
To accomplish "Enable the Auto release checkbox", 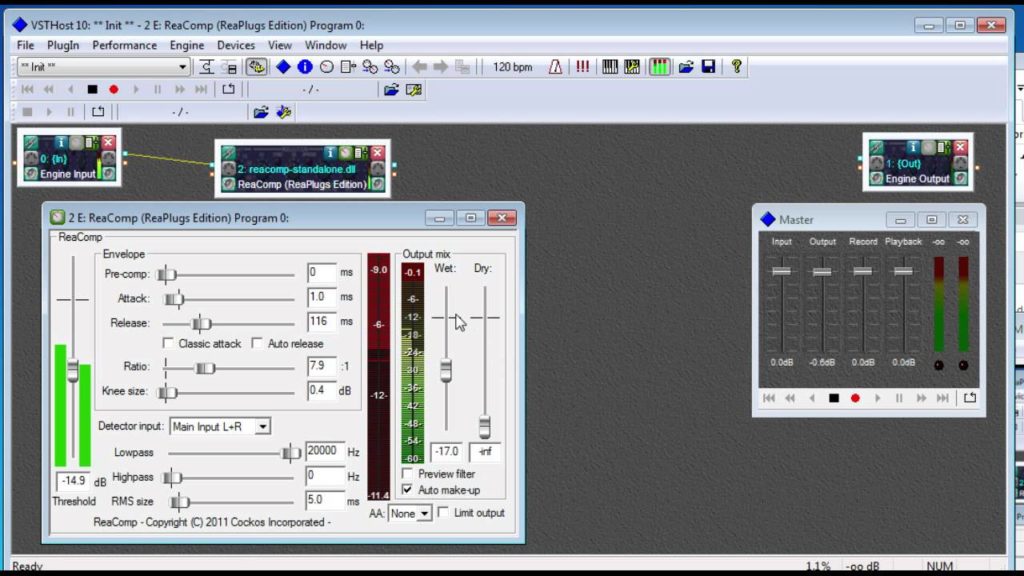I will tap(257, 343).
